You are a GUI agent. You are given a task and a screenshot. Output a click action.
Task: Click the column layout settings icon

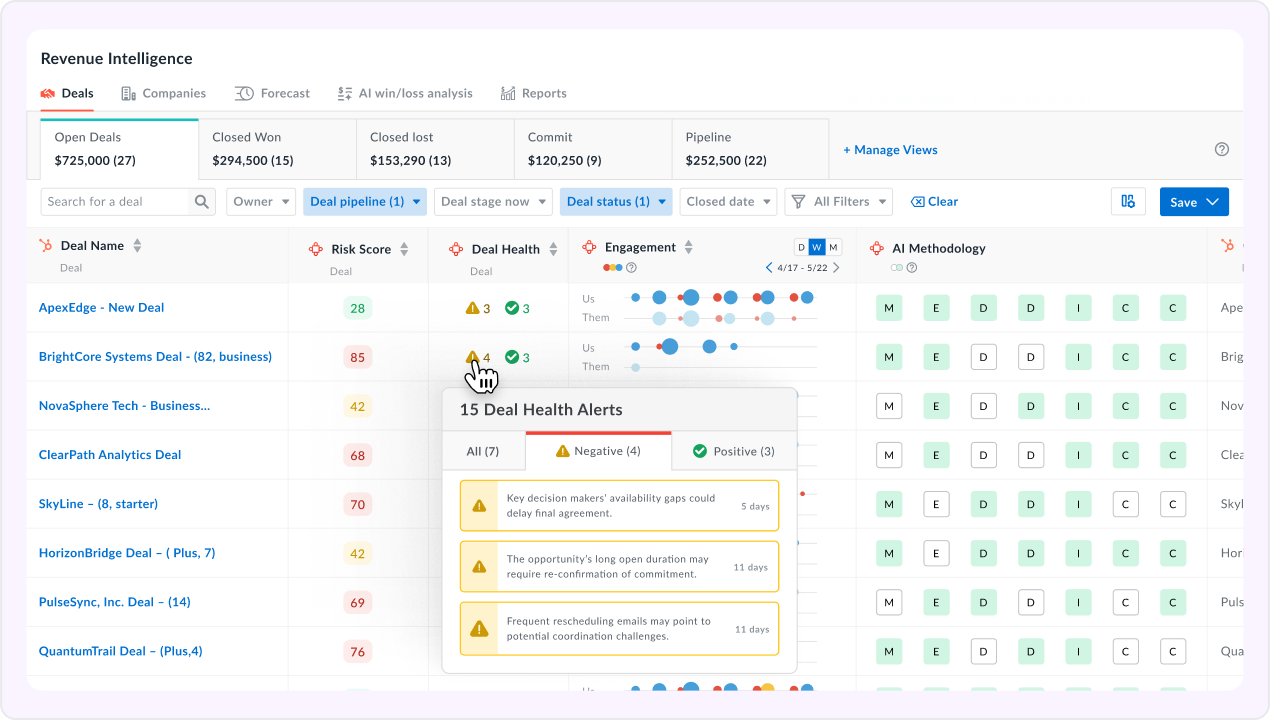point(1128,201)
